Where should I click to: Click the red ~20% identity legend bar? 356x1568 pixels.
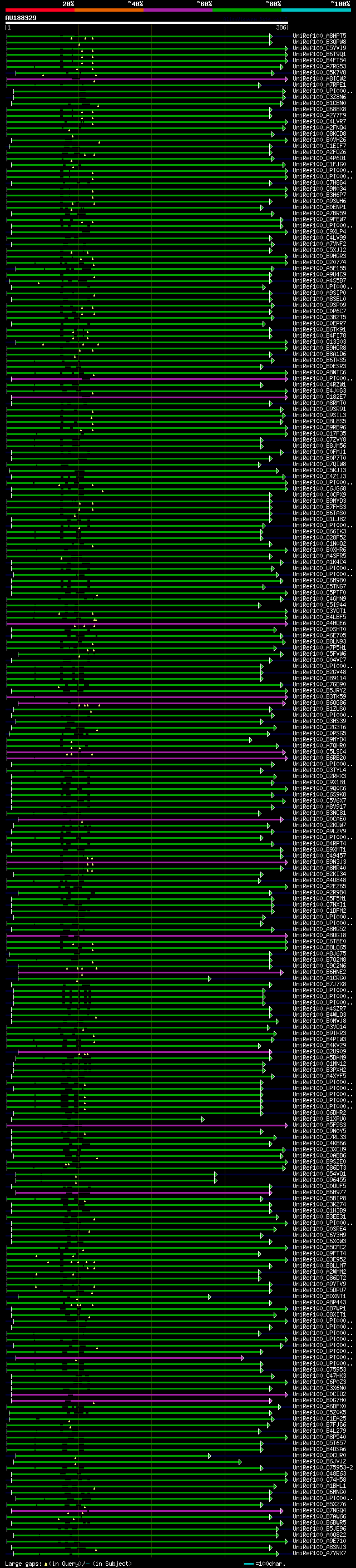click(39, 11)
